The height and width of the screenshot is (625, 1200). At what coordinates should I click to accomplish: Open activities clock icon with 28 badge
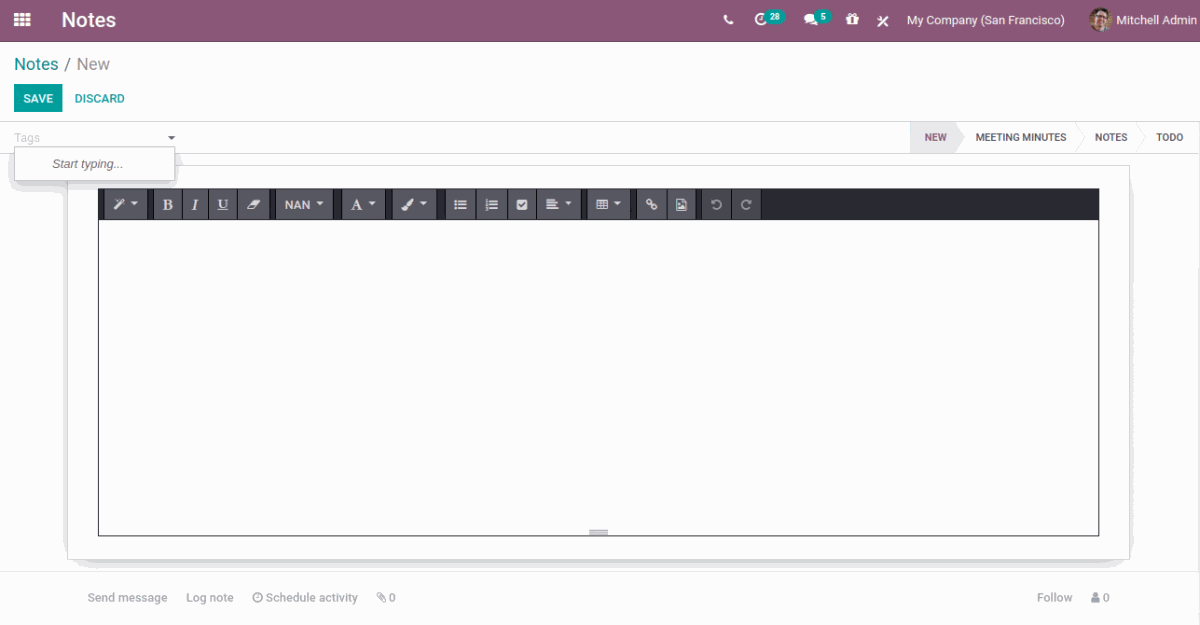(x=762, y=20)
